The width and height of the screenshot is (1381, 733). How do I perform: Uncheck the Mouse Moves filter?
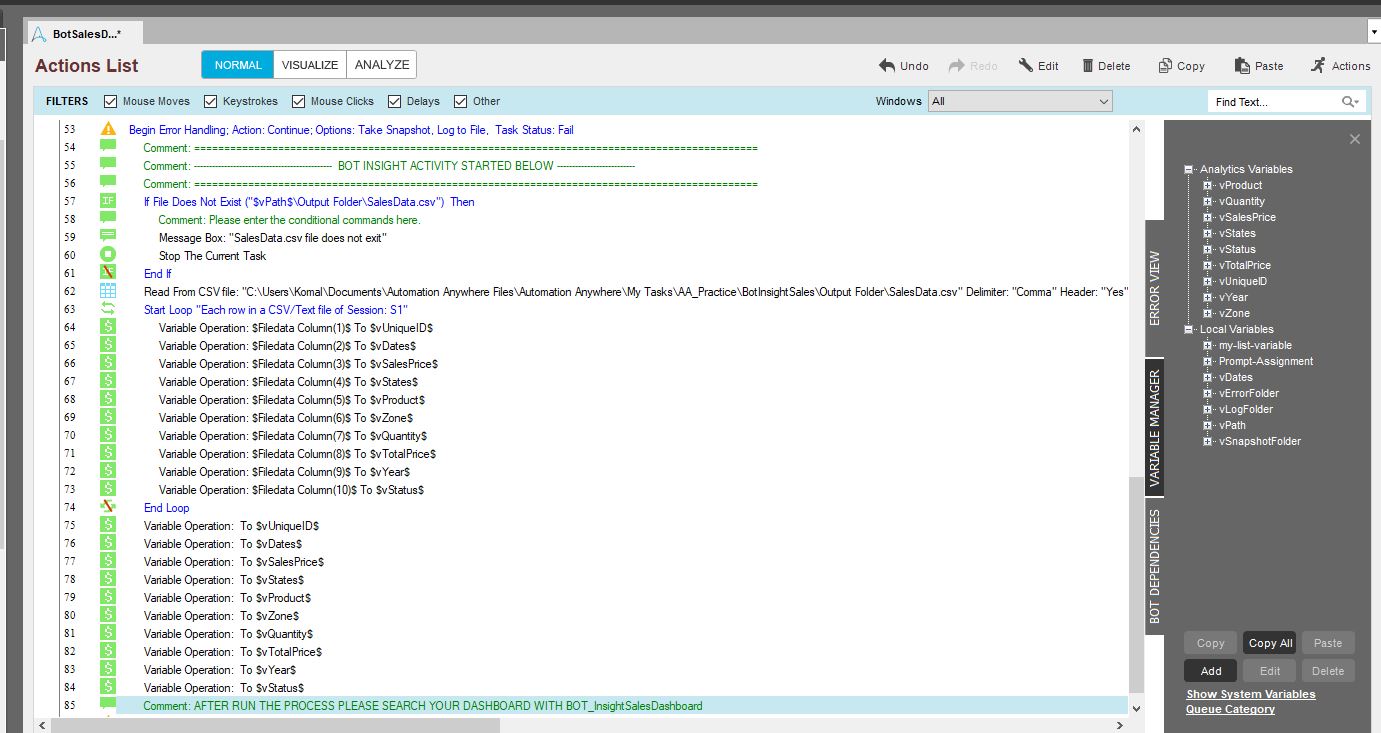click(111, 101)
